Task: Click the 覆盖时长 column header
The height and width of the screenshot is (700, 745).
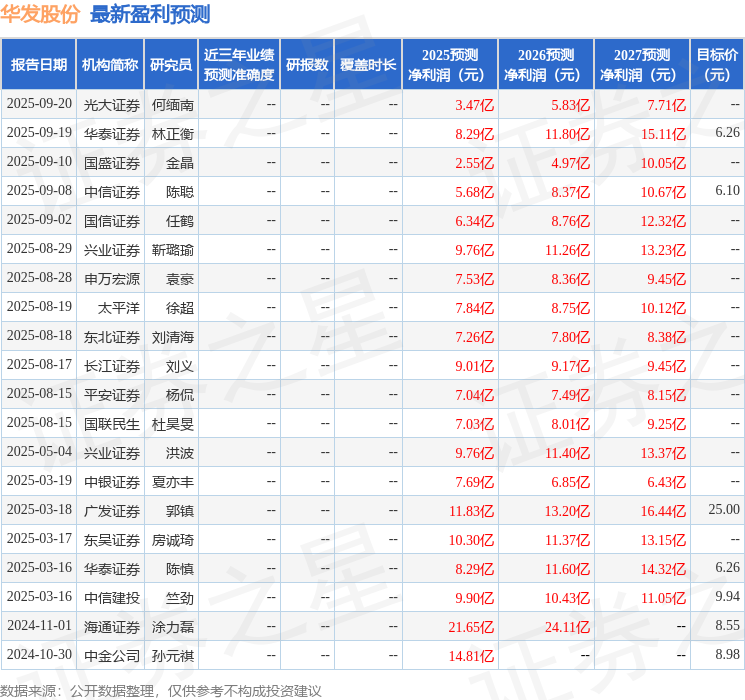Action: coord(368,64)
